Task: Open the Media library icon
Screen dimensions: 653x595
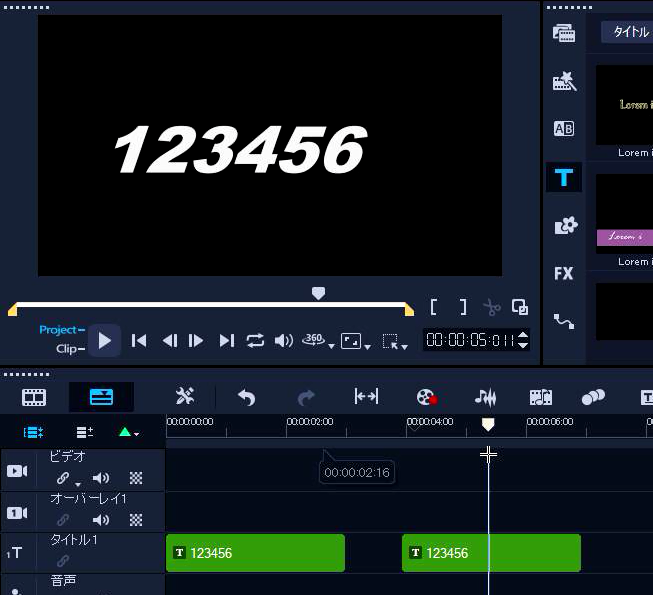Action: point(564,33)
